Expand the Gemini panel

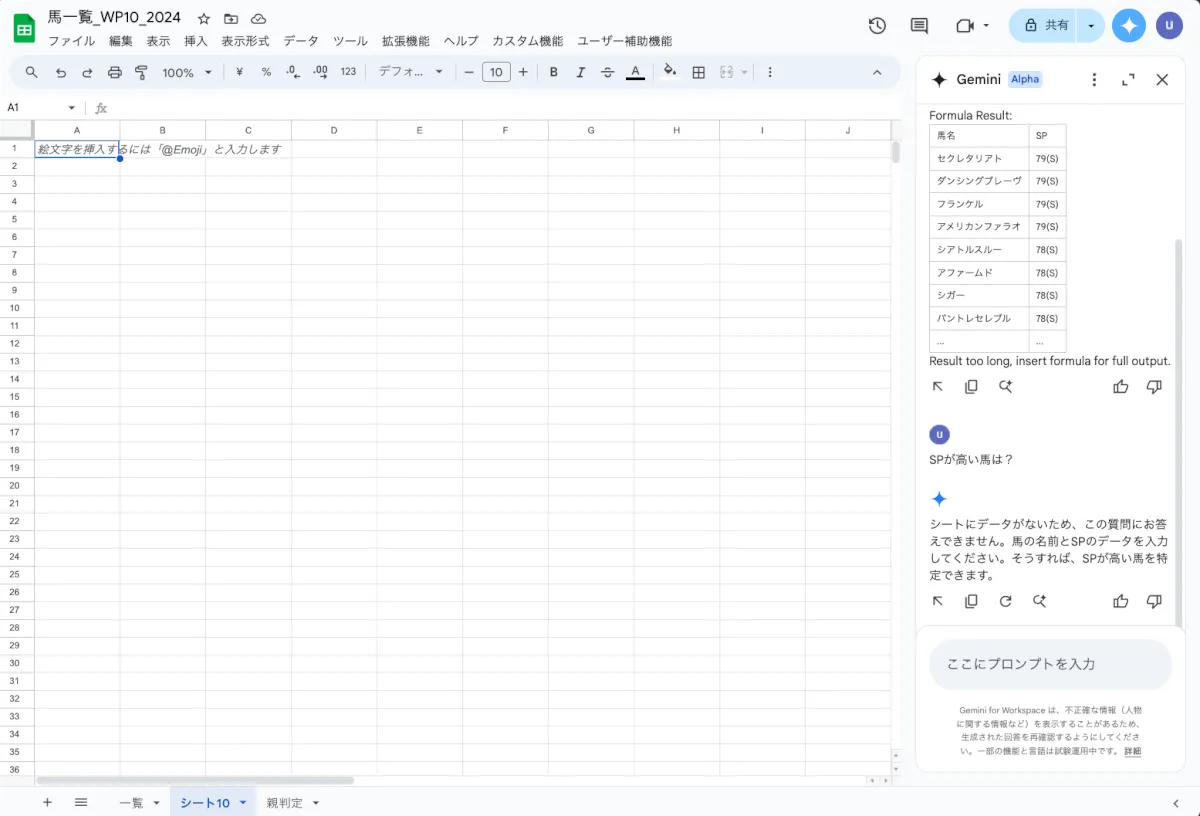tap(1128, 80)
